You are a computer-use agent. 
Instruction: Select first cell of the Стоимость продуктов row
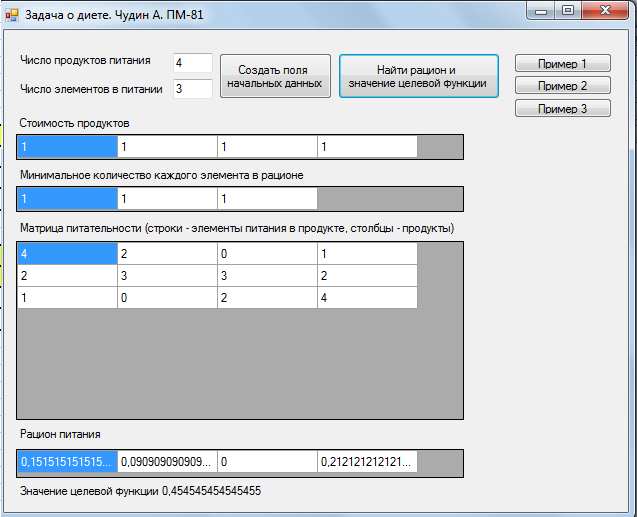67,147
